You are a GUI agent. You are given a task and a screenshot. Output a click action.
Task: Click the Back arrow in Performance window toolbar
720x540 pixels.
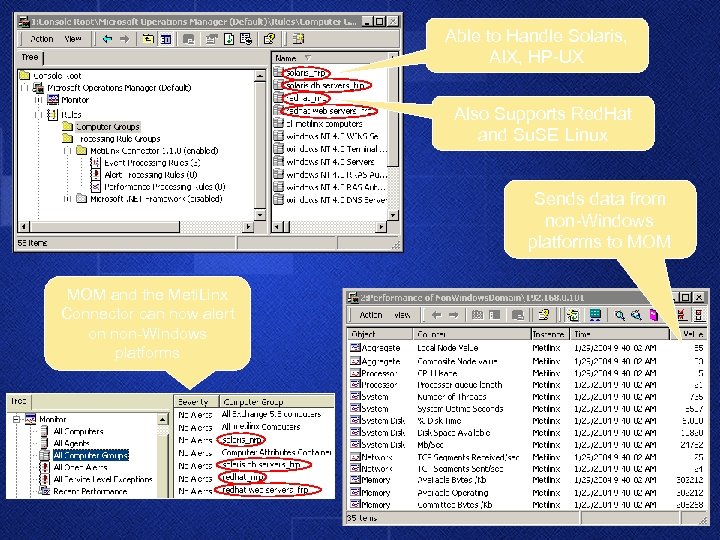(436, 315)
